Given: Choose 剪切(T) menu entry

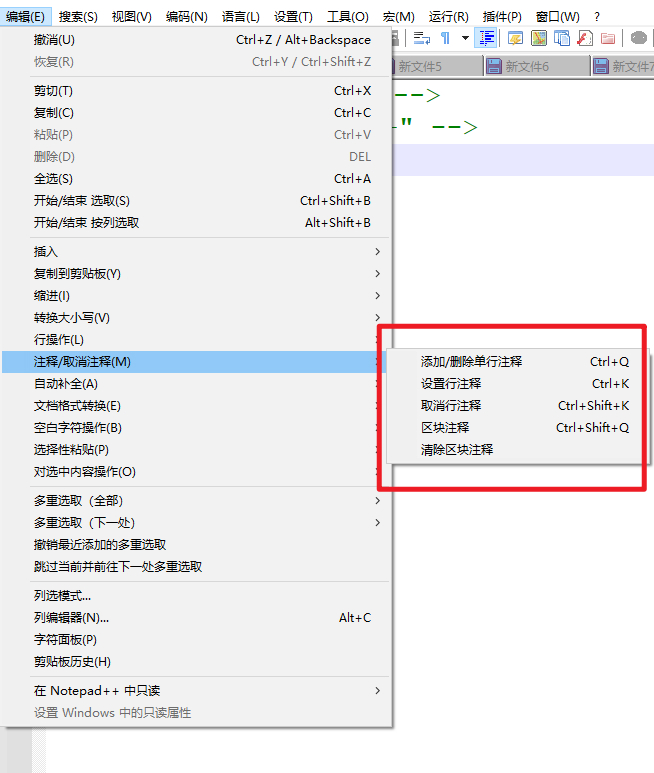Looking at the screenshot, I should (196, 91).
